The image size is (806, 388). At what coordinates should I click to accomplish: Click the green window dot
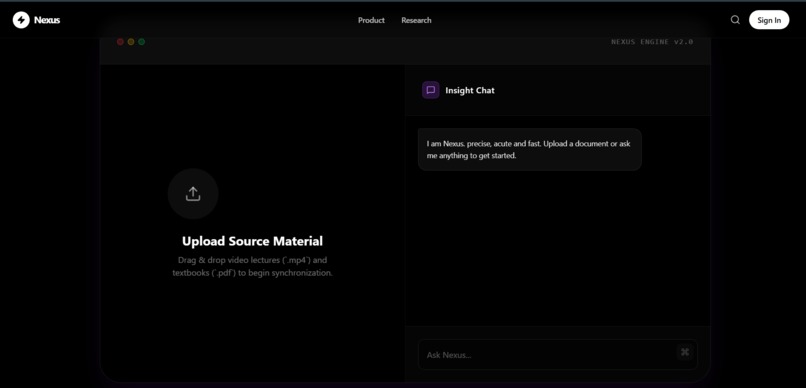142,42
